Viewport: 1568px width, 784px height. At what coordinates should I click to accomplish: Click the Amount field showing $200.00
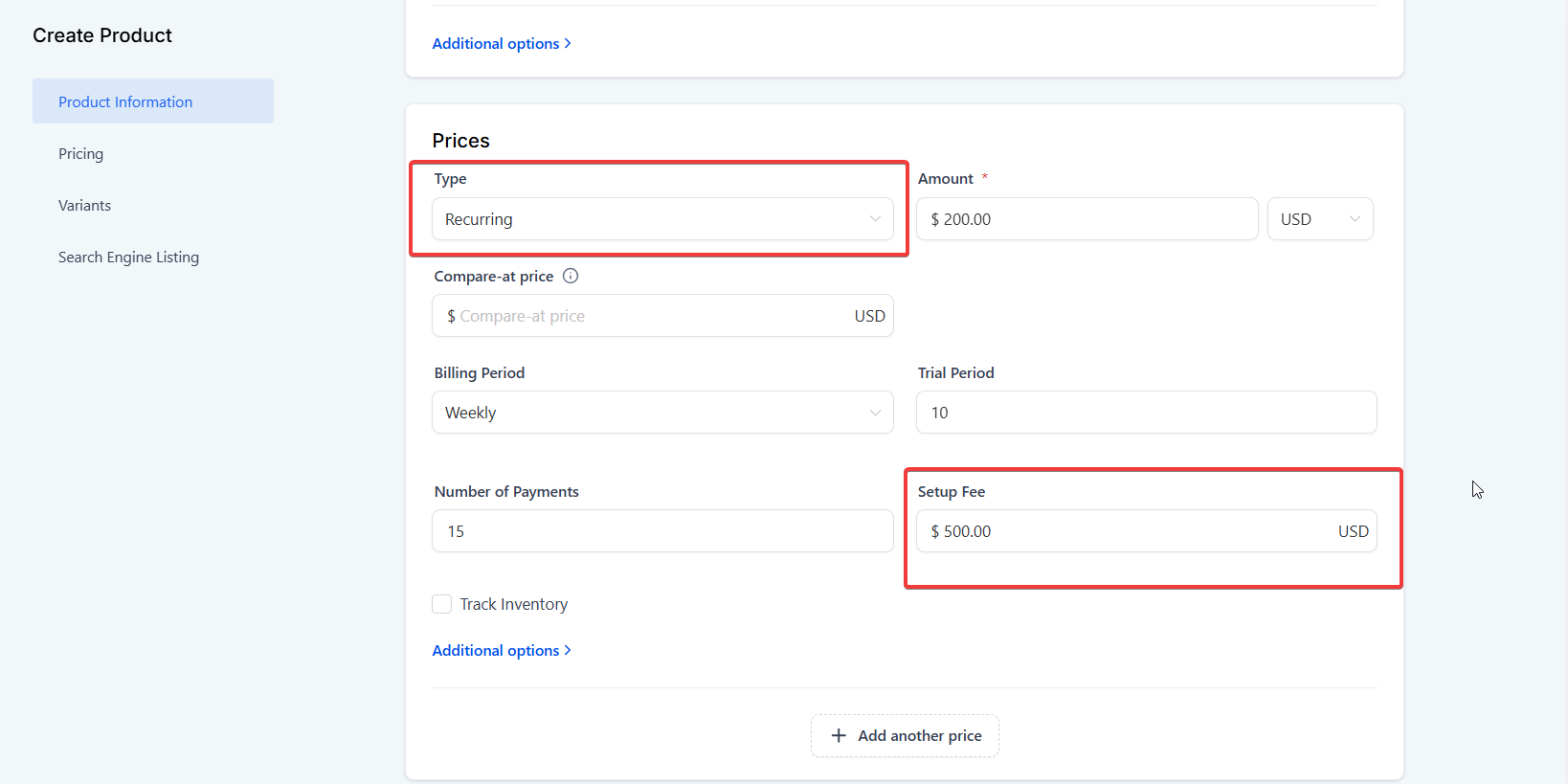coord(1086,219)
